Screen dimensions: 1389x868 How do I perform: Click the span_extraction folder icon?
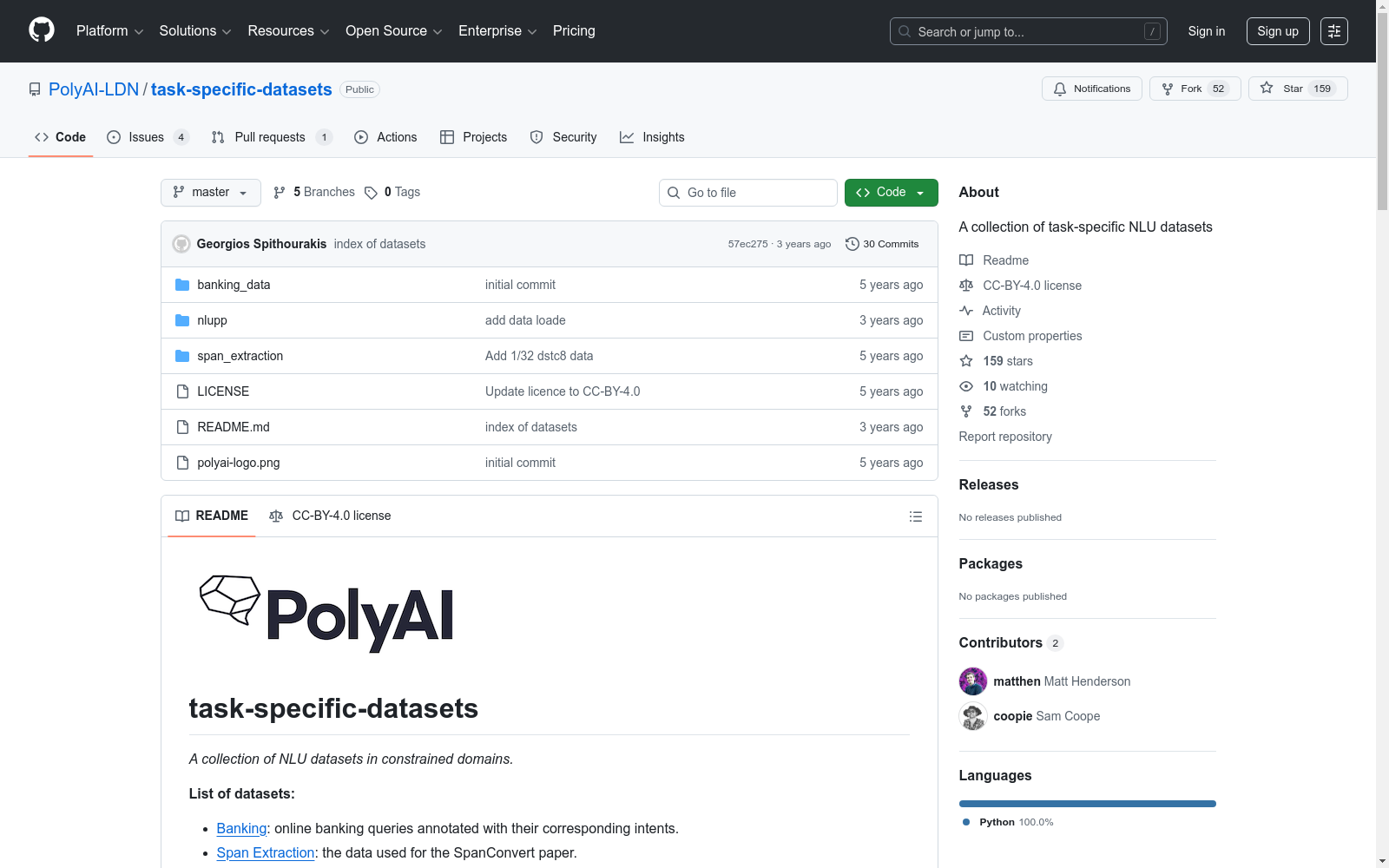pyautogui.click(x=182, y=356)
